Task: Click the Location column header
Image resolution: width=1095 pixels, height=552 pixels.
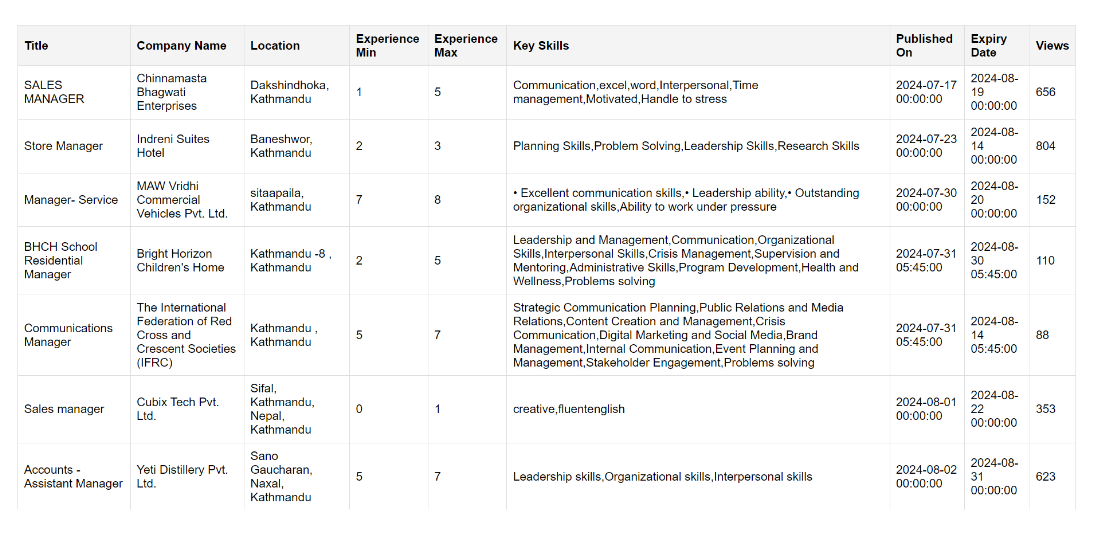Action: (x=275, y=46)
